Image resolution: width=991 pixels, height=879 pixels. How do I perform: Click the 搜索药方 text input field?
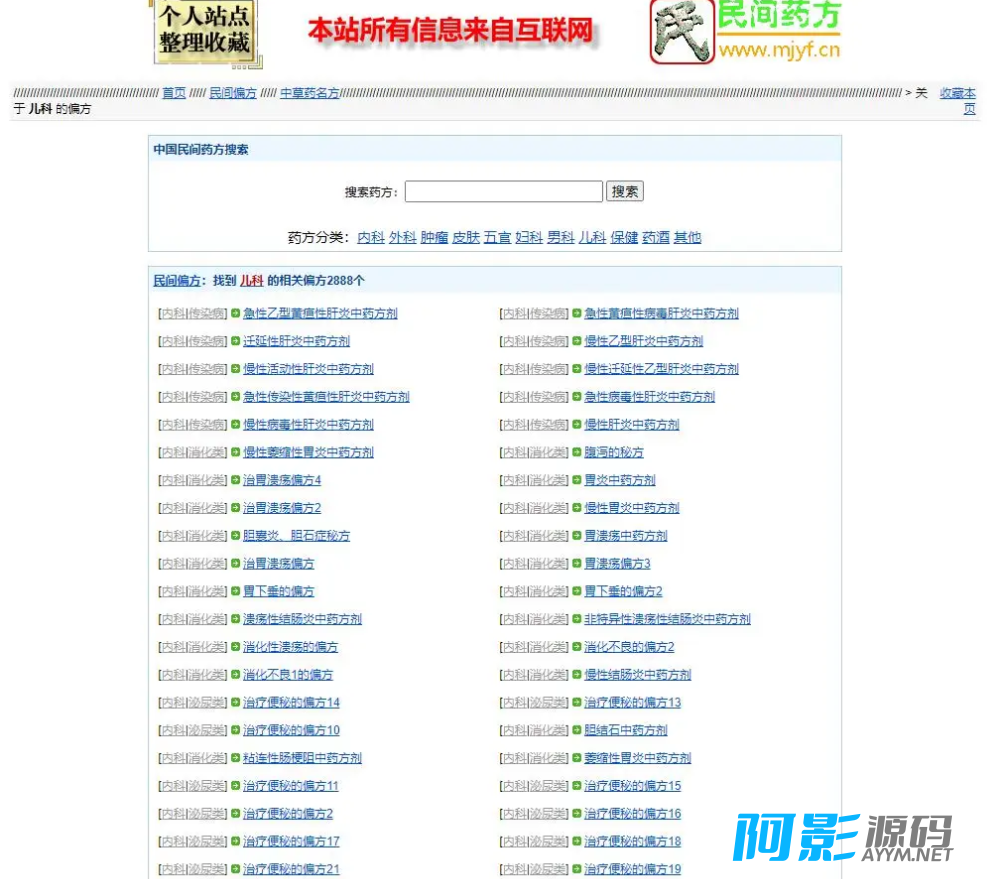pyautogui.click(x=503, y=192)
